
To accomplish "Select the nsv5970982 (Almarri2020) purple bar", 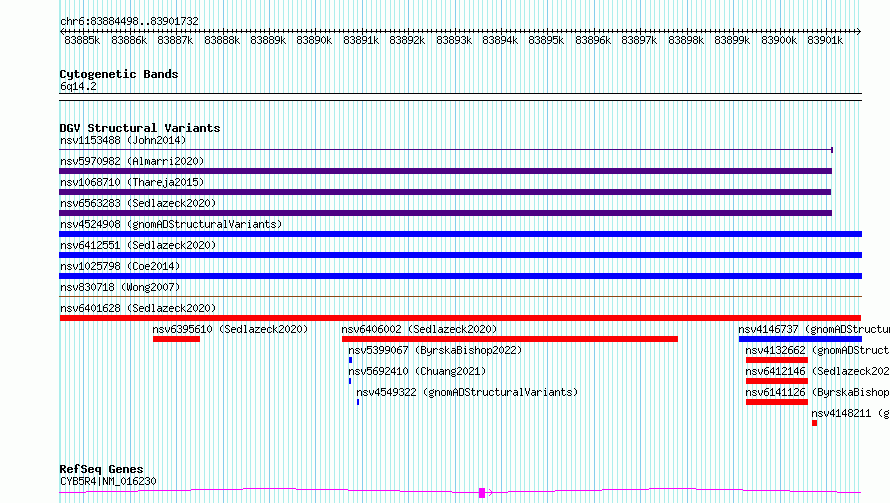I will point(446,171).
